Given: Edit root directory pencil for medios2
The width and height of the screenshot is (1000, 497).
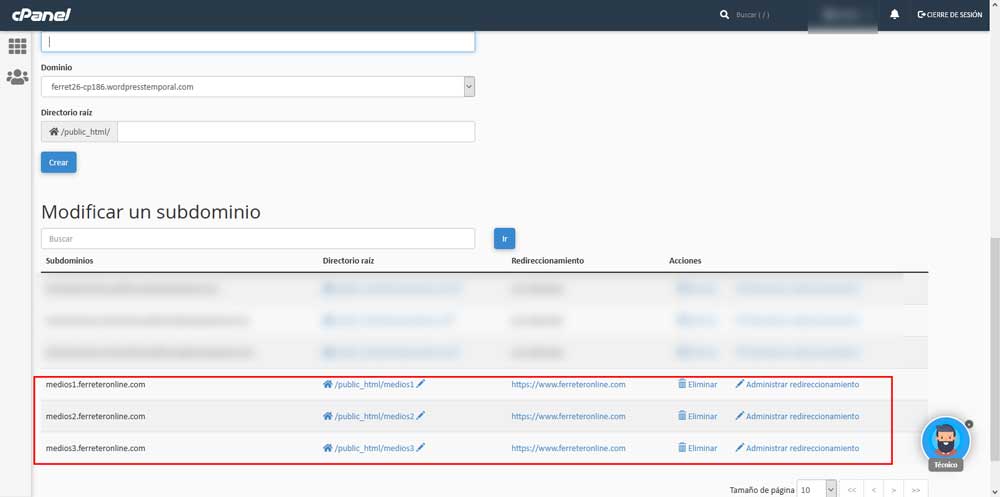Looking at the screenshot, I should tap(420, 416).
